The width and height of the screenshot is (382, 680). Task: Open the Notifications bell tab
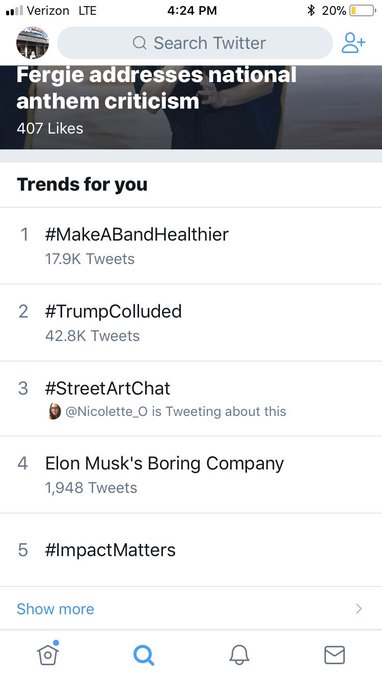pyautogui.click(x=239, y=654)
